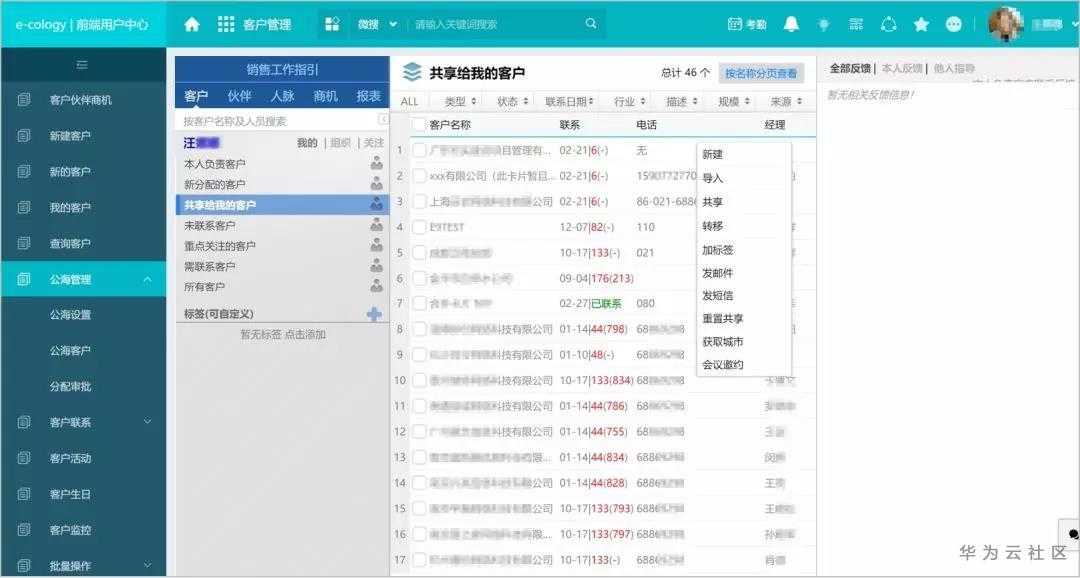The image size is (1080, 578).
Task: Switch to the 商机 tab
Action: tap(325, 96)
